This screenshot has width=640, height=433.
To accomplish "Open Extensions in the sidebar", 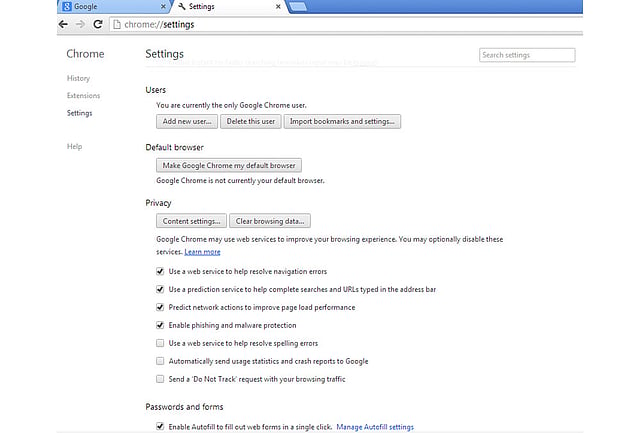I will [83, 95].
